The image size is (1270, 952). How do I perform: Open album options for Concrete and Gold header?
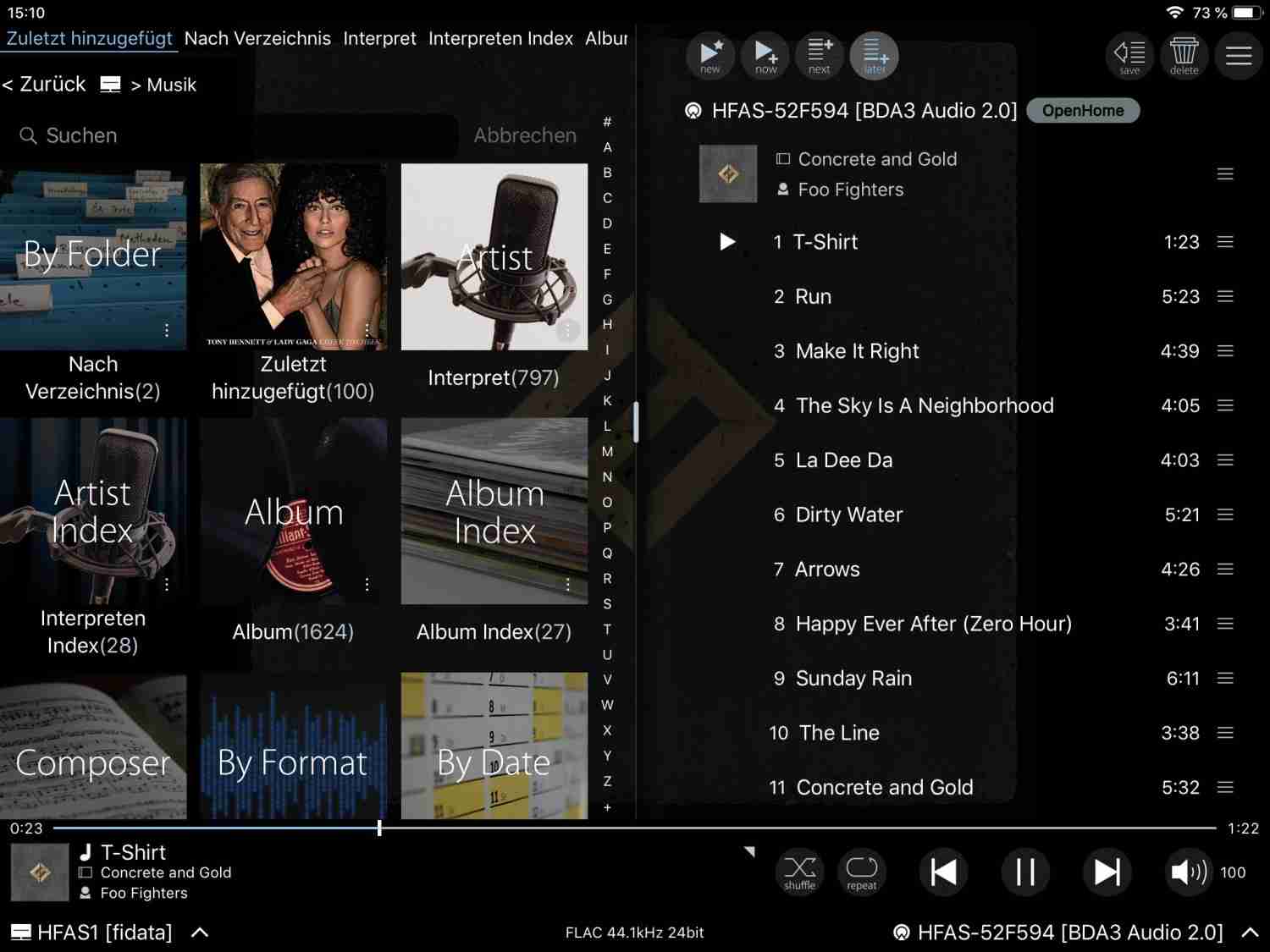coord(1225,174)
